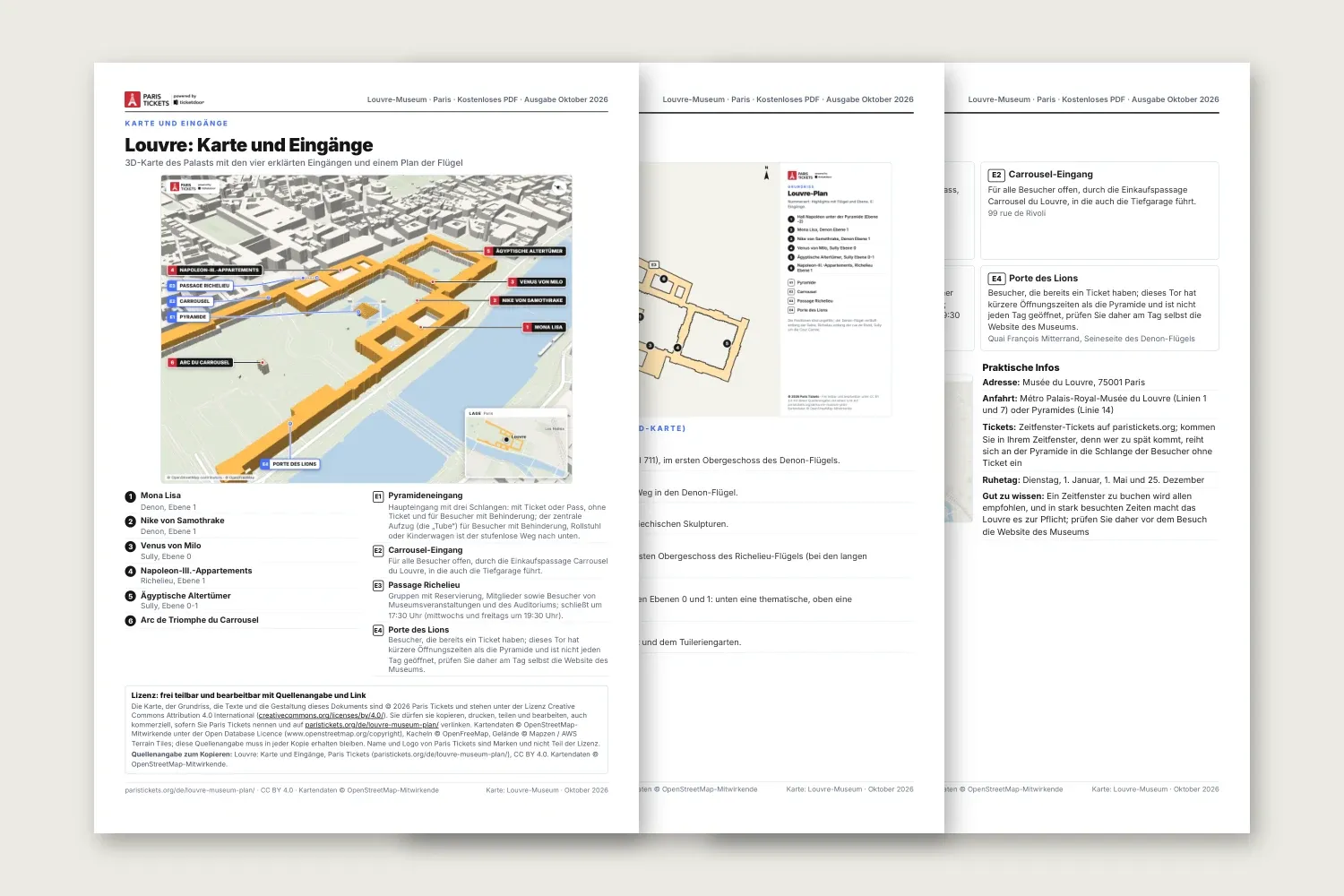The height and width of the screenshot is (896, 1344).
Task: Click the "Louvre-Plan" heading on the middle page
Action: [807, 194]
